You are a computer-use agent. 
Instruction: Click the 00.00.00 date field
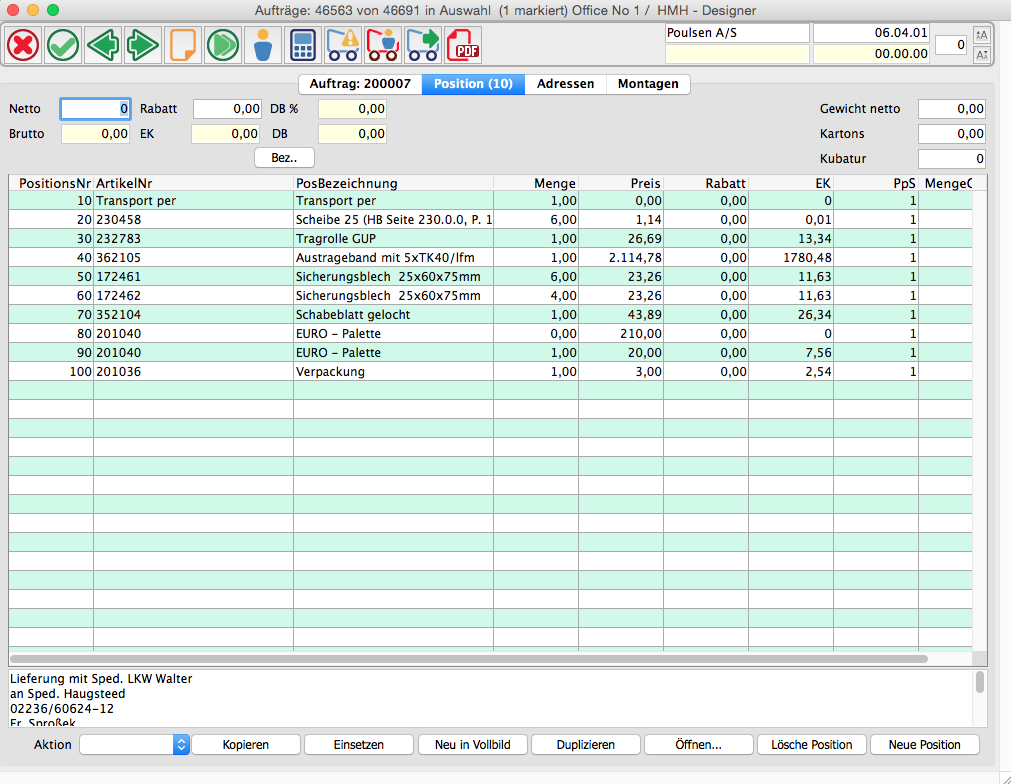click(x=872, y=54)
